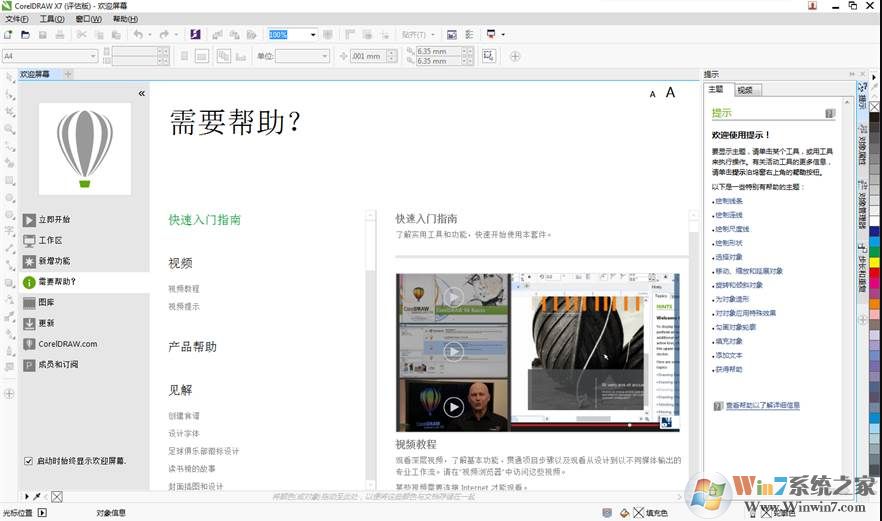Expand the 100% zoom level dropdown

click(x=313, y=35)
